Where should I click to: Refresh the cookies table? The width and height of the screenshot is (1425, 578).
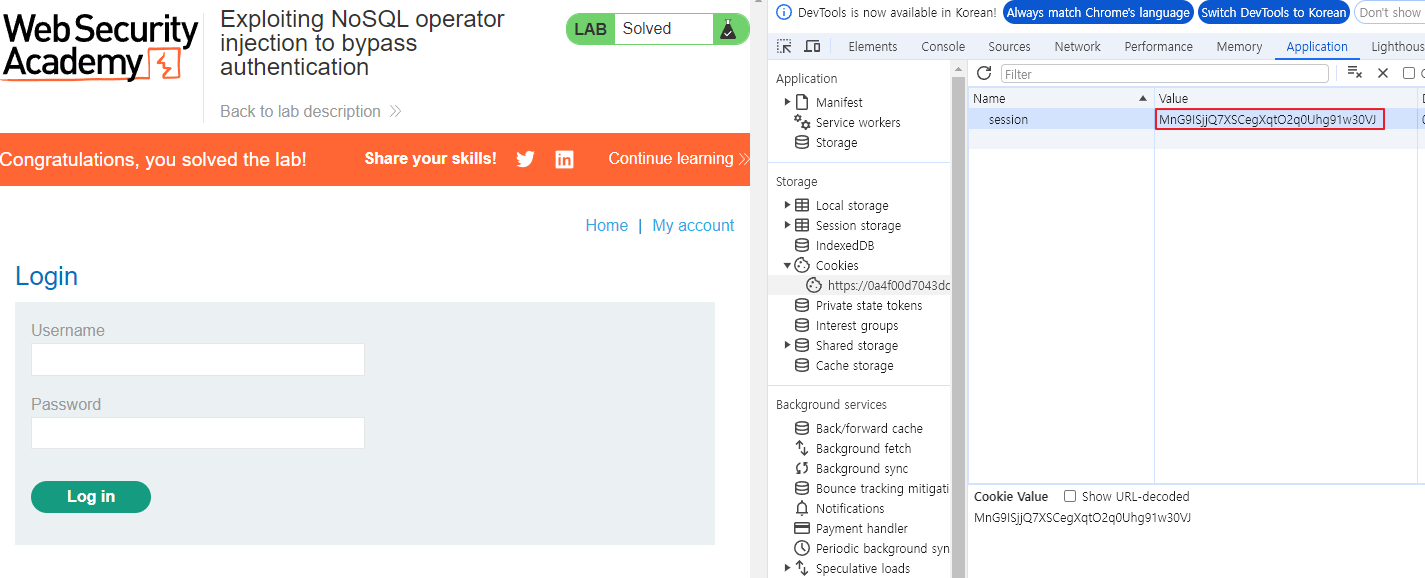pyautogui.click(x=984, y=73)
